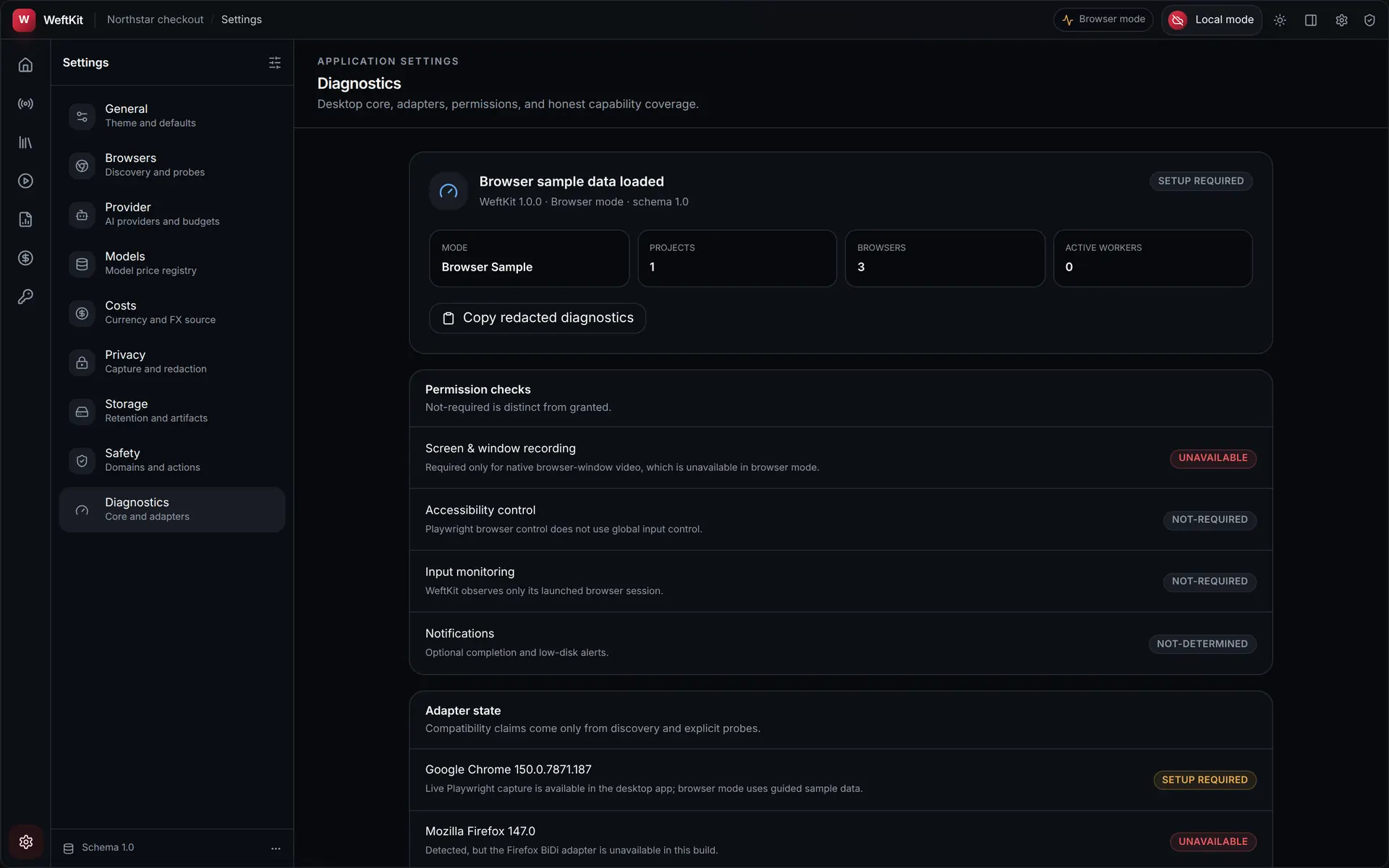Viewport: 1389px width, 868px height.
Task: Click NOT-REQUIRED badge for Input monitoring
Action: pyautogui.click(x=1210, y=582)
